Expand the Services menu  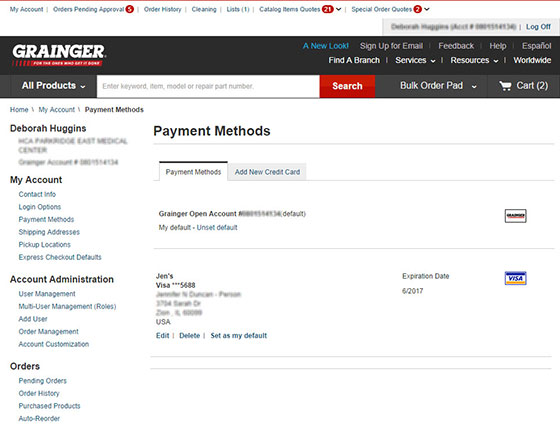(415, 60)
